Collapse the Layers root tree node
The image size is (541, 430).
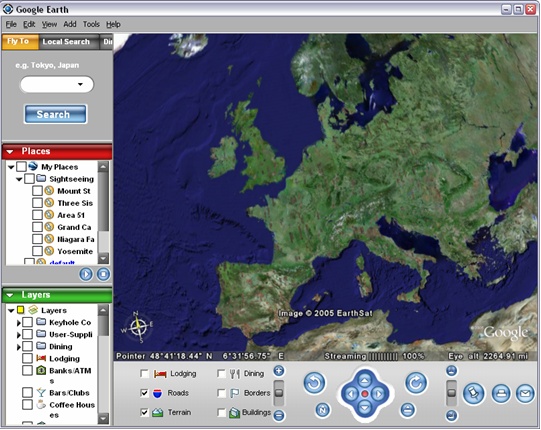pos(11,311)
